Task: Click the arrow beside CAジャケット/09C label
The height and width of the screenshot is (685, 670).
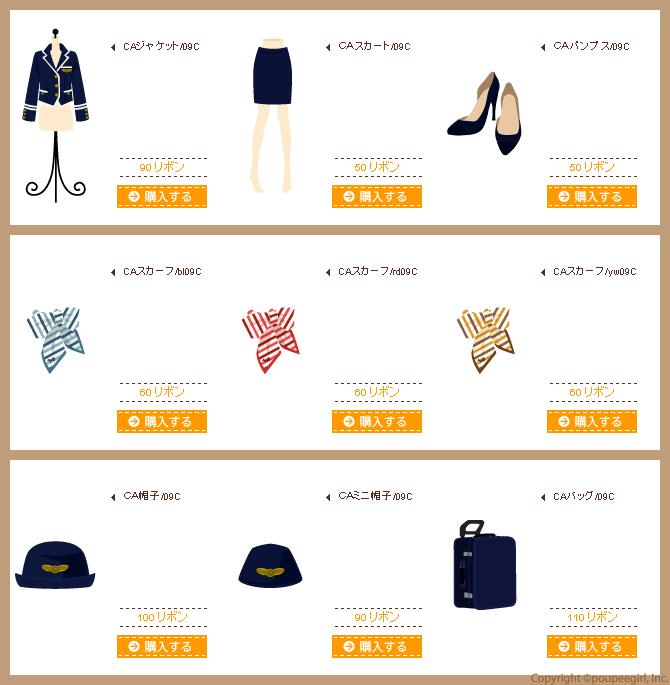Action: (x=113, y=47)
